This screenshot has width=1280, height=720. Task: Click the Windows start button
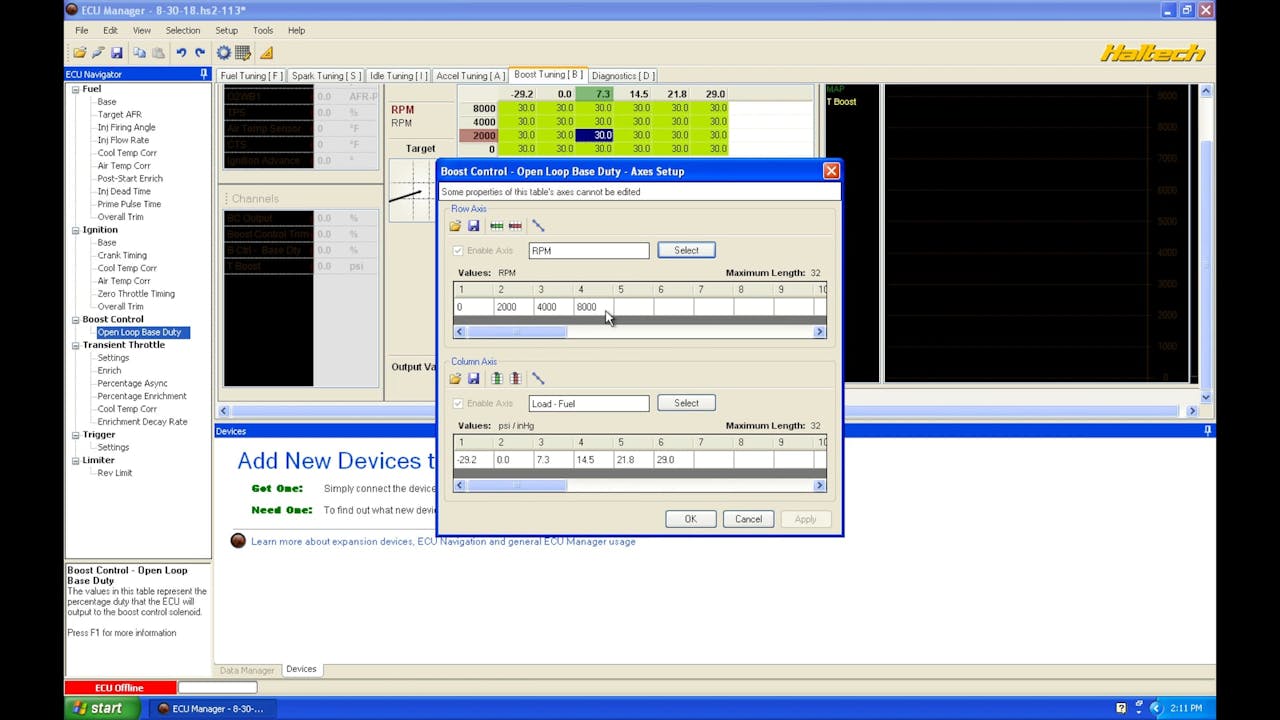[98, 708]
